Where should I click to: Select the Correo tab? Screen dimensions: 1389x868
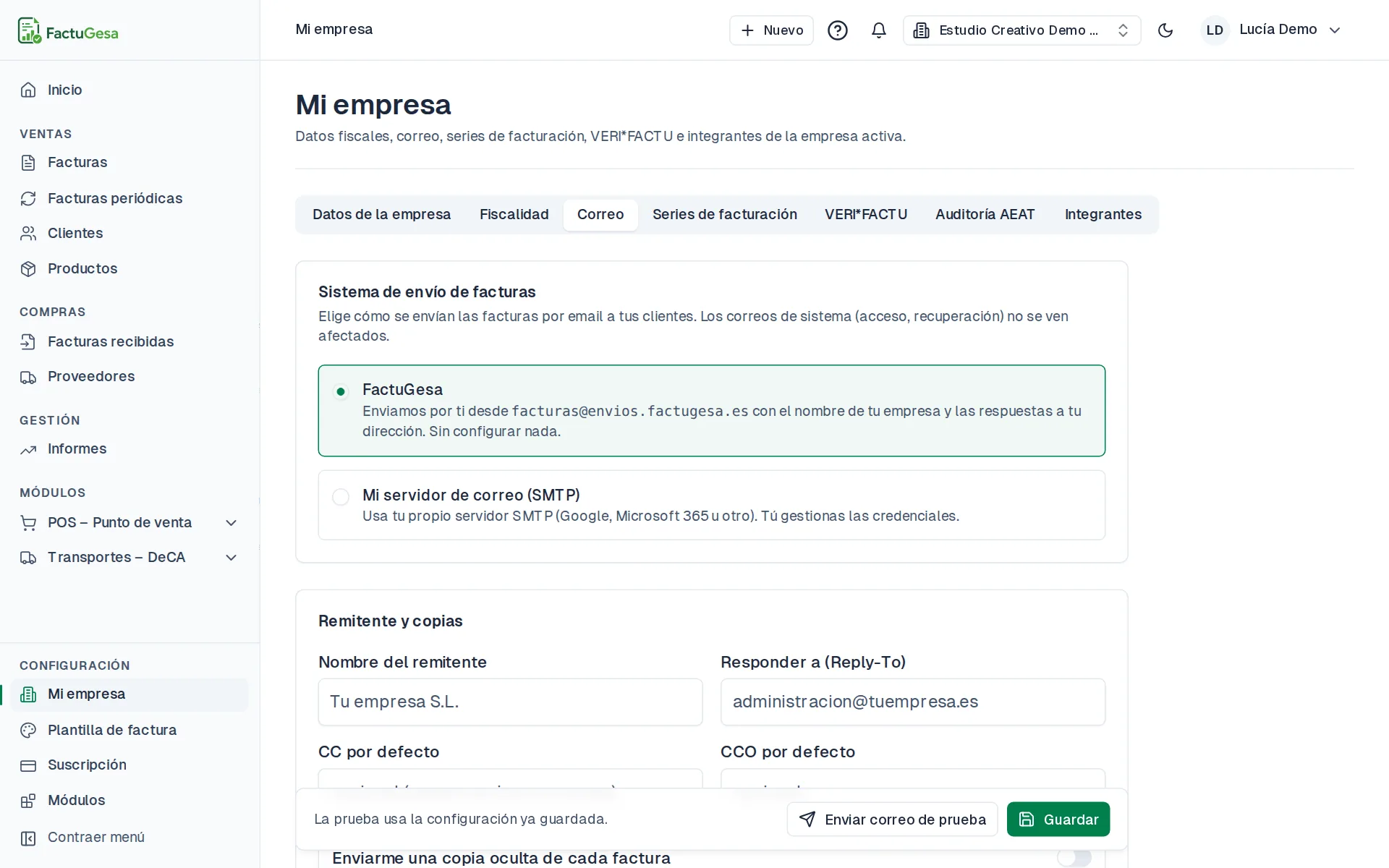[x=600, y=214]
